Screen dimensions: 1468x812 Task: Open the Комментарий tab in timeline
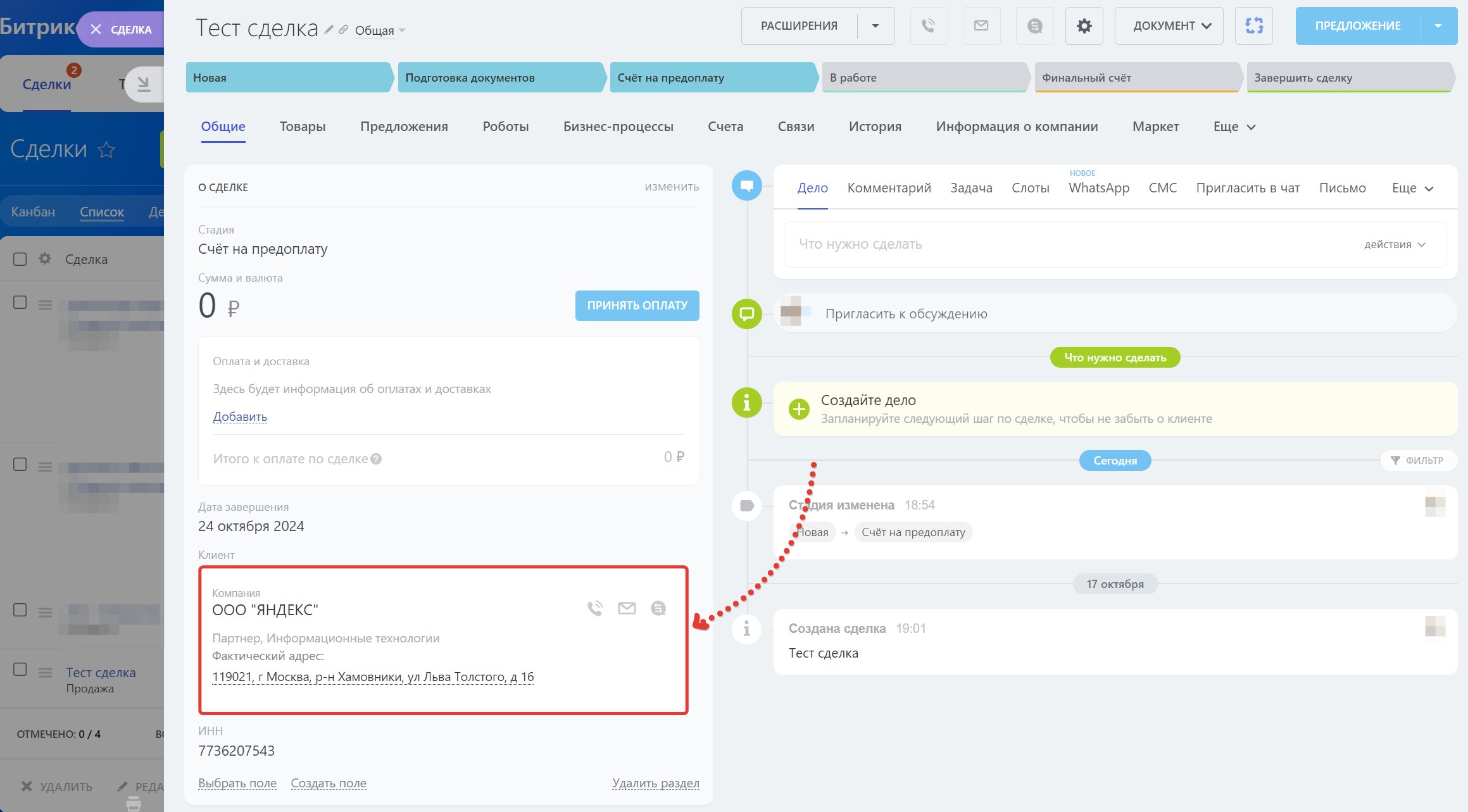889,188
